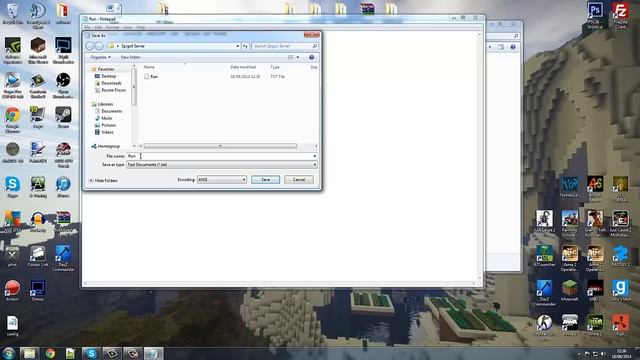Open the red Action! desktop shortcut
Screen dimensions: 640x360
click(x=12, y=290)
